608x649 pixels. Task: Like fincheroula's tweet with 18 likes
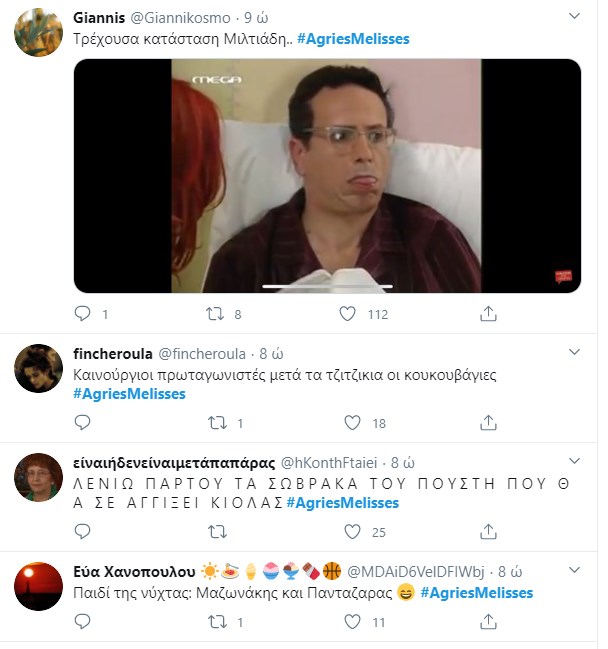click(347, 423)
